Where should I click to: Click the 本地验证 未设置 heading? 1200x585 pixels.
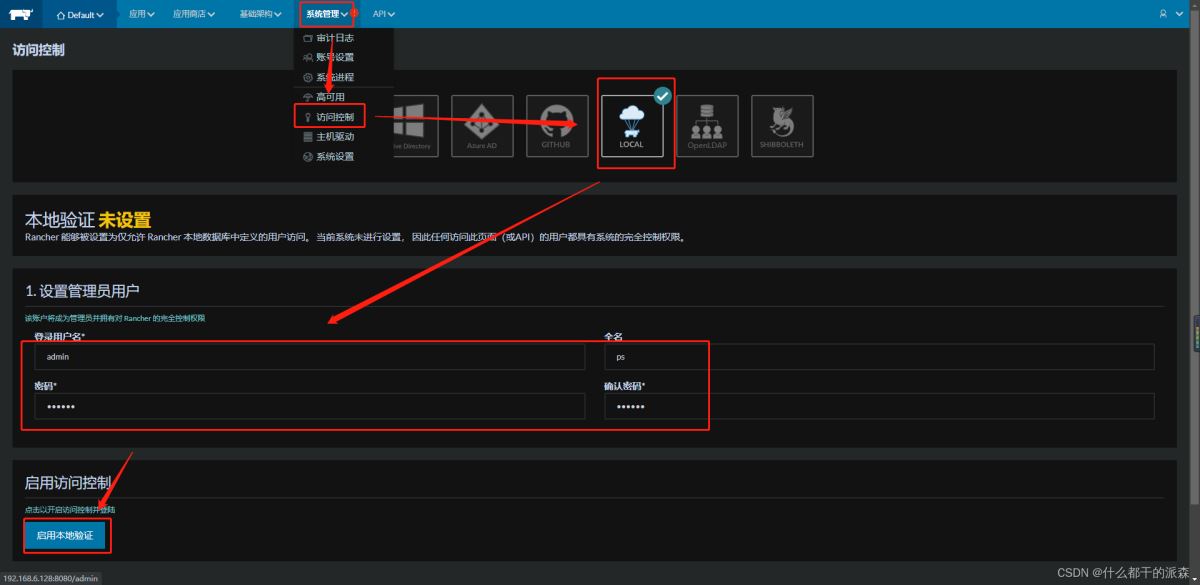click(88, 220)
